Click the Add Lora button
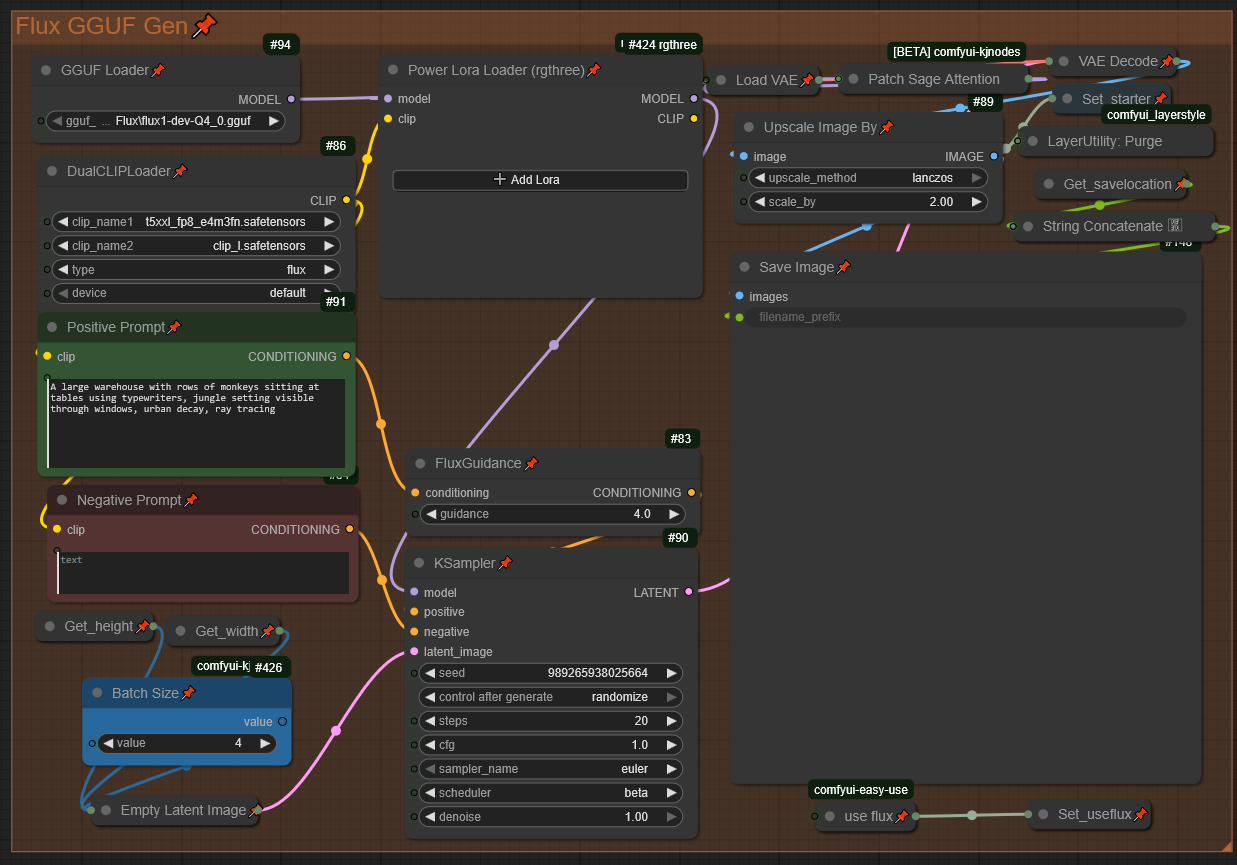The width and height of the screenshot is (1237, 865). (540, 180)
